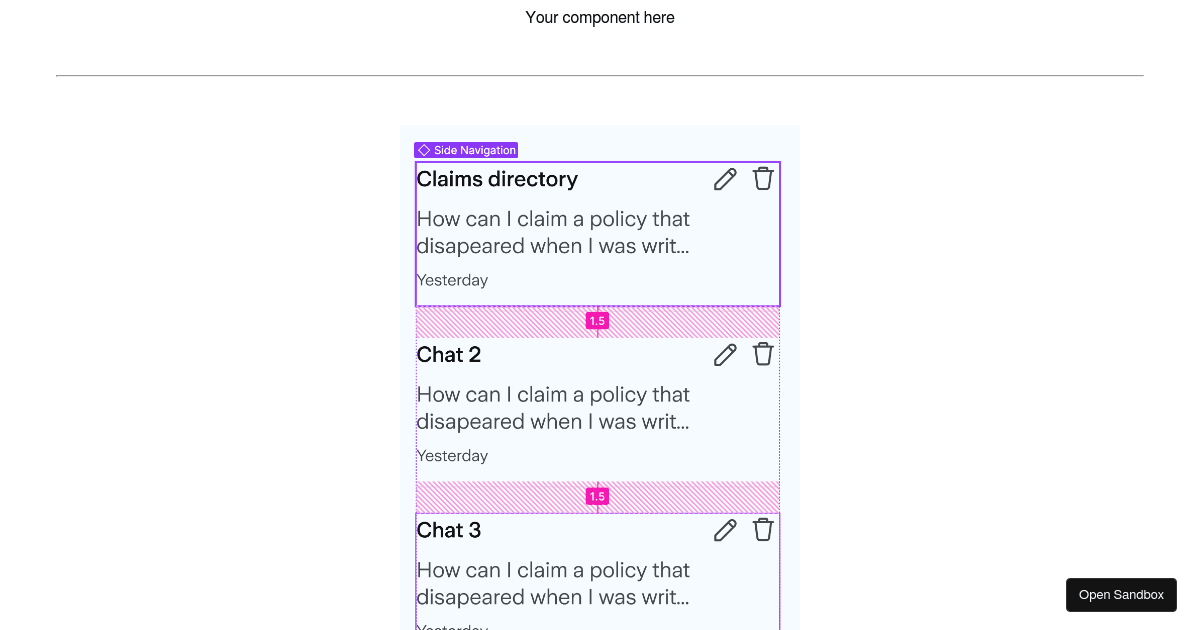The width and height of the screenshot is (1200, 630).
Task: Click edit pencil icon for Claims directory
Action: (725, 179)
